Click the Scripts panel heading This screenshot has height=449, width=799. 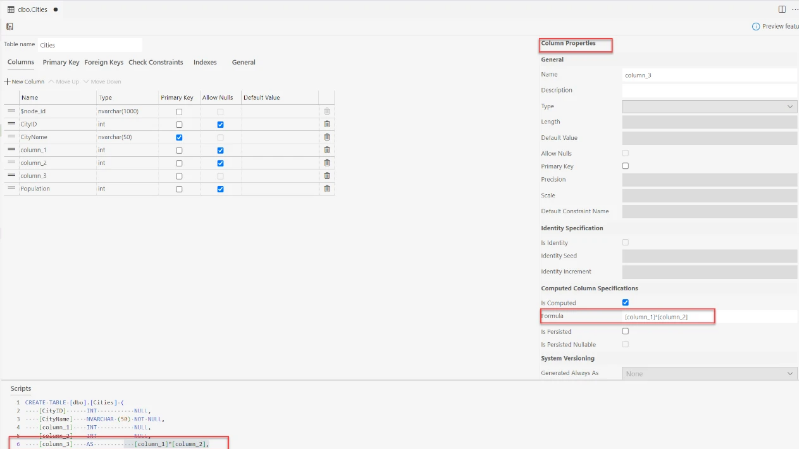tap(21, 388)
